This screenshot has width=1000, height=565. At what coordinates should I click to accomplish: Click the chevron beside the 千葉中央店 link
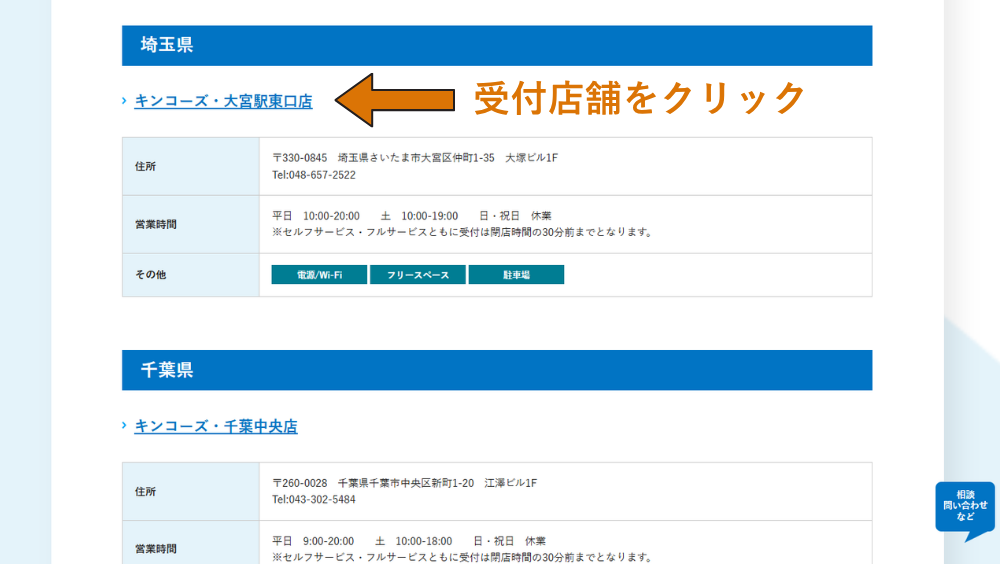point(124,425)
